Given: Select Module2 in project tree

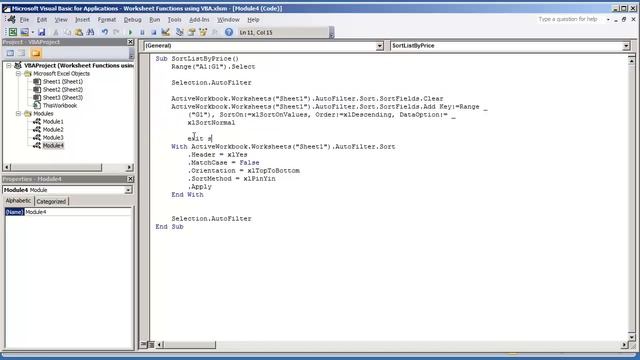Looking at the screenshot, I should point(53,129).
